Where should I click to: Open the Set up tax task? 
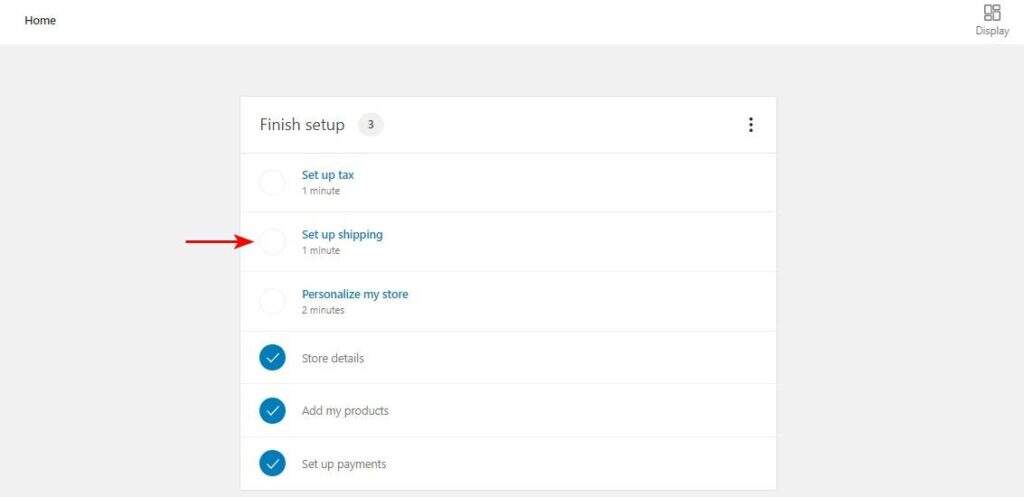328,175
